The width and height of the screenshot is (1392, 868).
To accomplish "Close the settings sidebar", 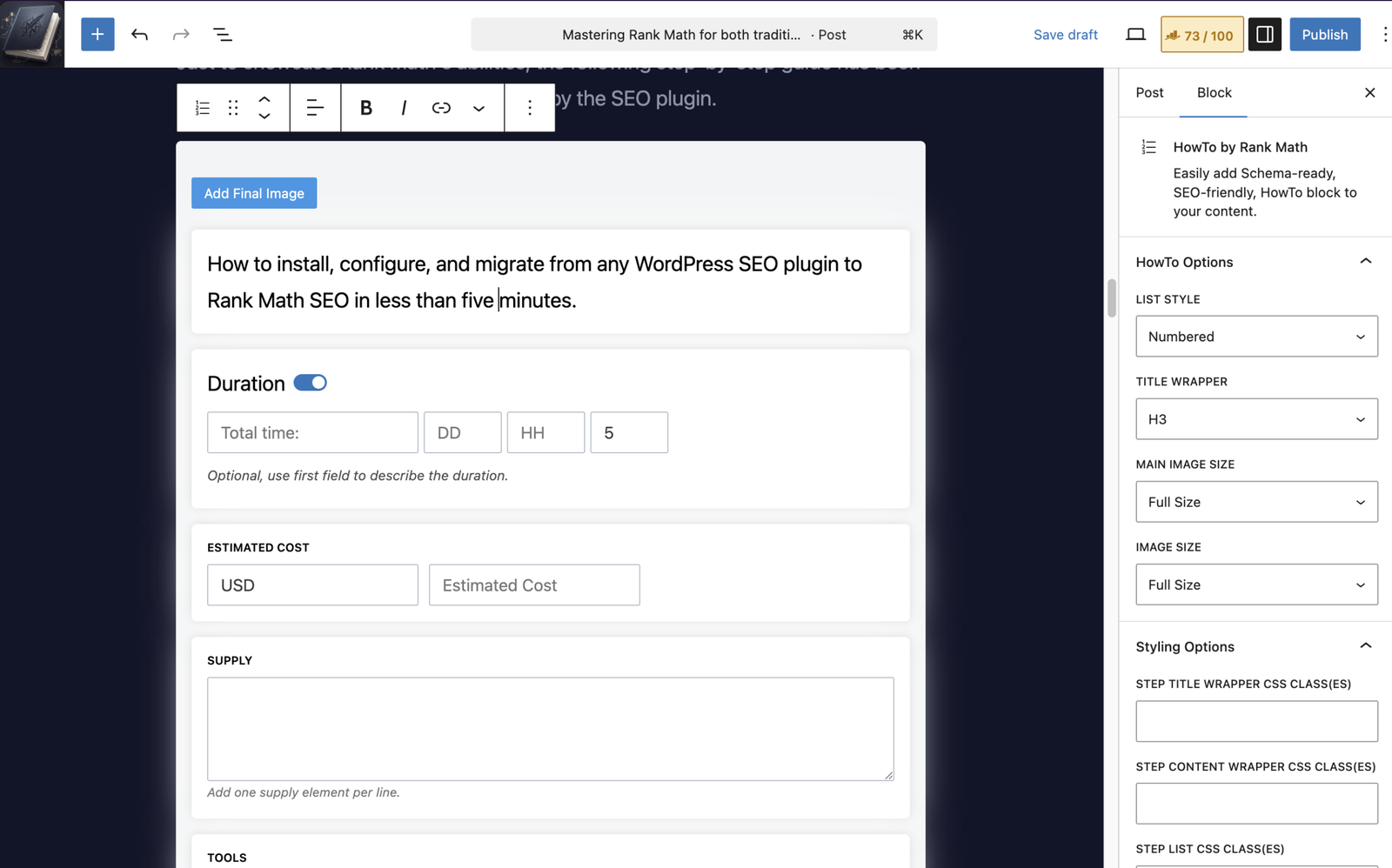I will 1369,92.
